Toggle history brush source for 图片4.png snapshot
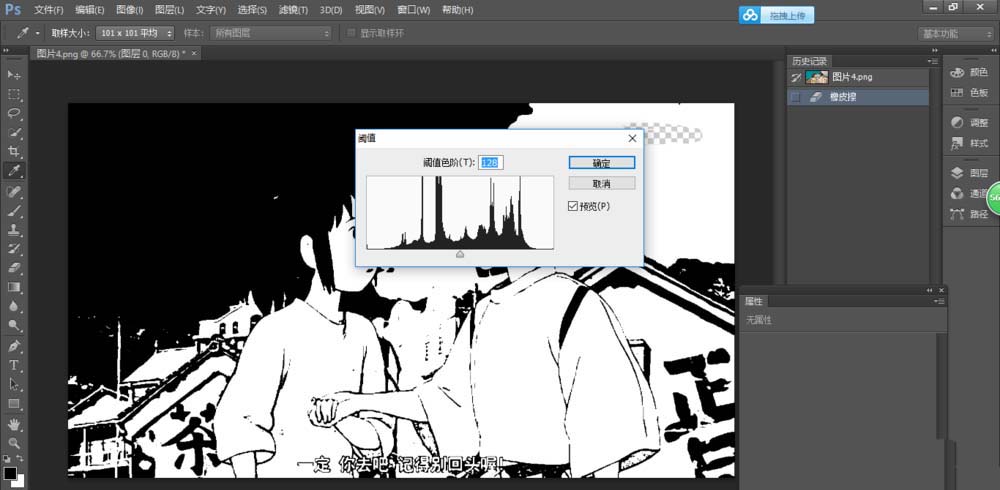 (795, 77)
